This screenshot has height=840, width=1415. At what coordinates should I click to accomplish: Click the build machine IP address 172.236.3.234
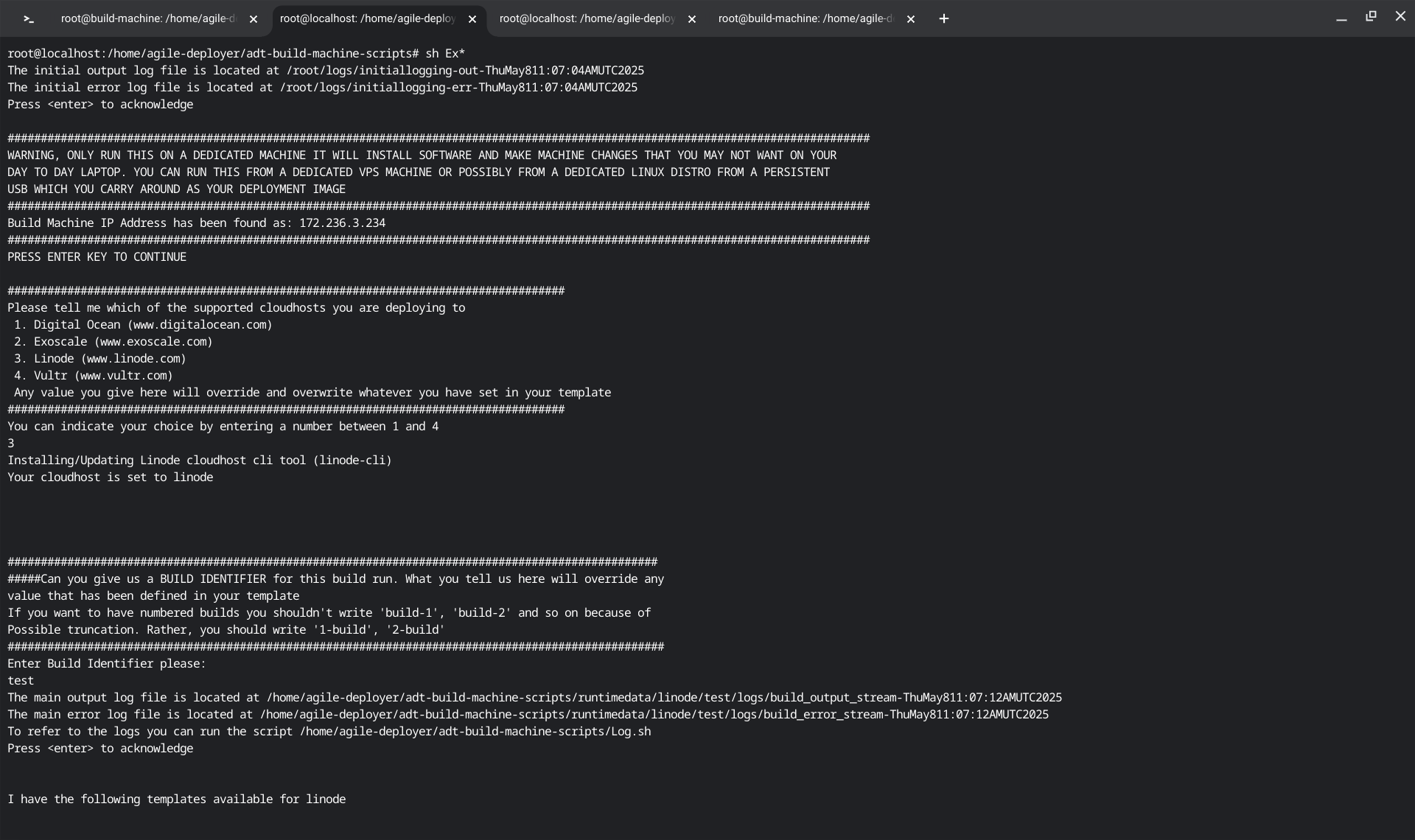pos(342,223)
